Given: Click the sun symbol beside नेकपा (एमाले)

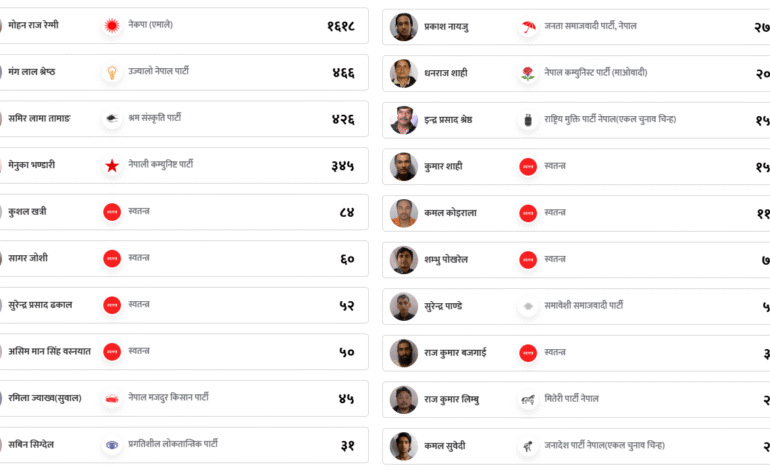Looking at the screenshot, I should [112, 25].
